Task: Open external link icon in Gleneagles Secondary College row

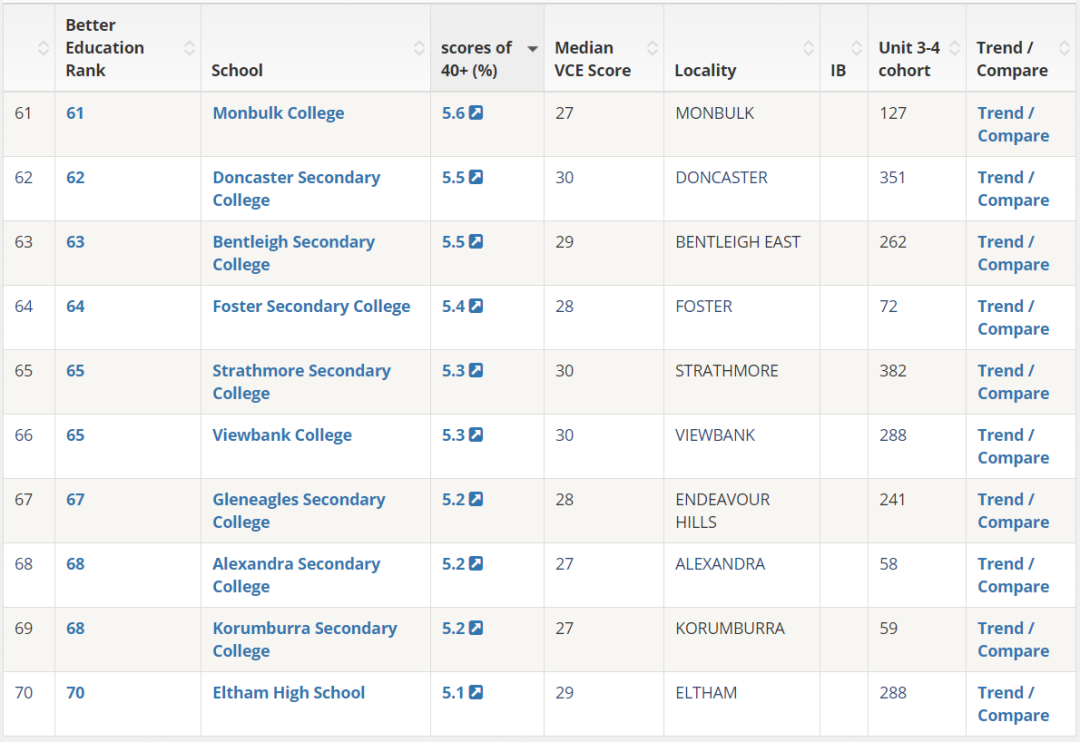Action: 476,499
